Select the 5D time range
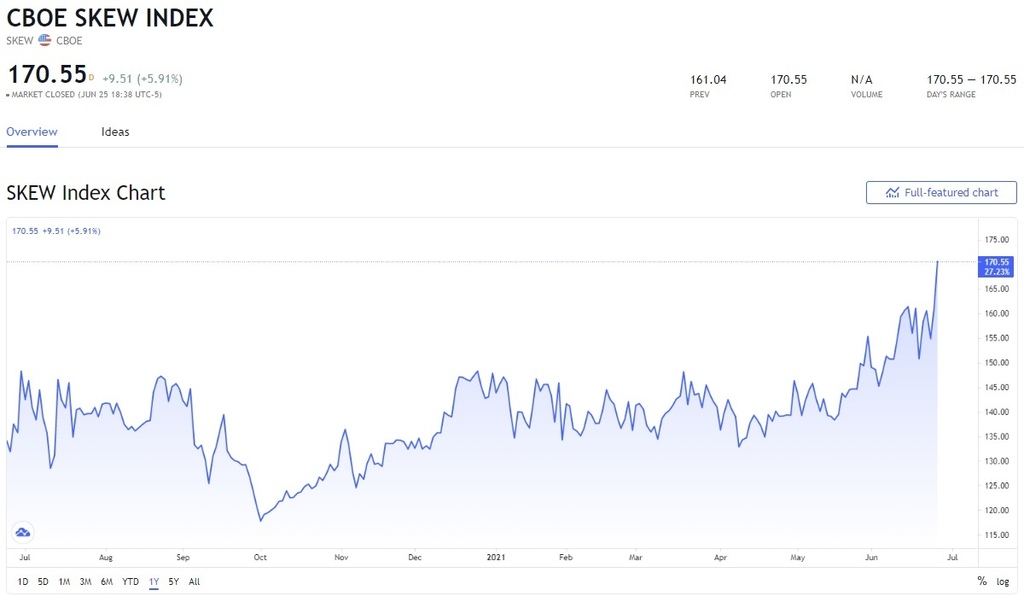The image size is (1024, 596). pyautogui.click(x=43, y=581)
